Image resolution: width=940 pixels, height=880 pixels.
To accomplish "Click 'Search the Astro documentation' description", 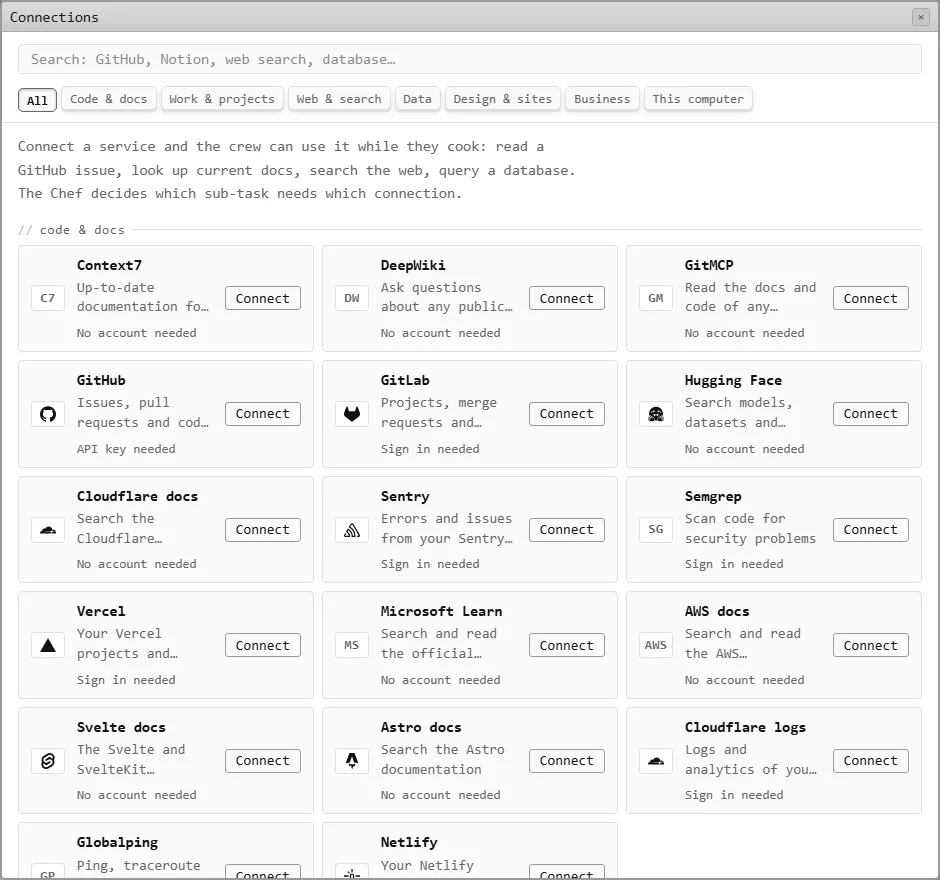I will click(x=442, y=760).
